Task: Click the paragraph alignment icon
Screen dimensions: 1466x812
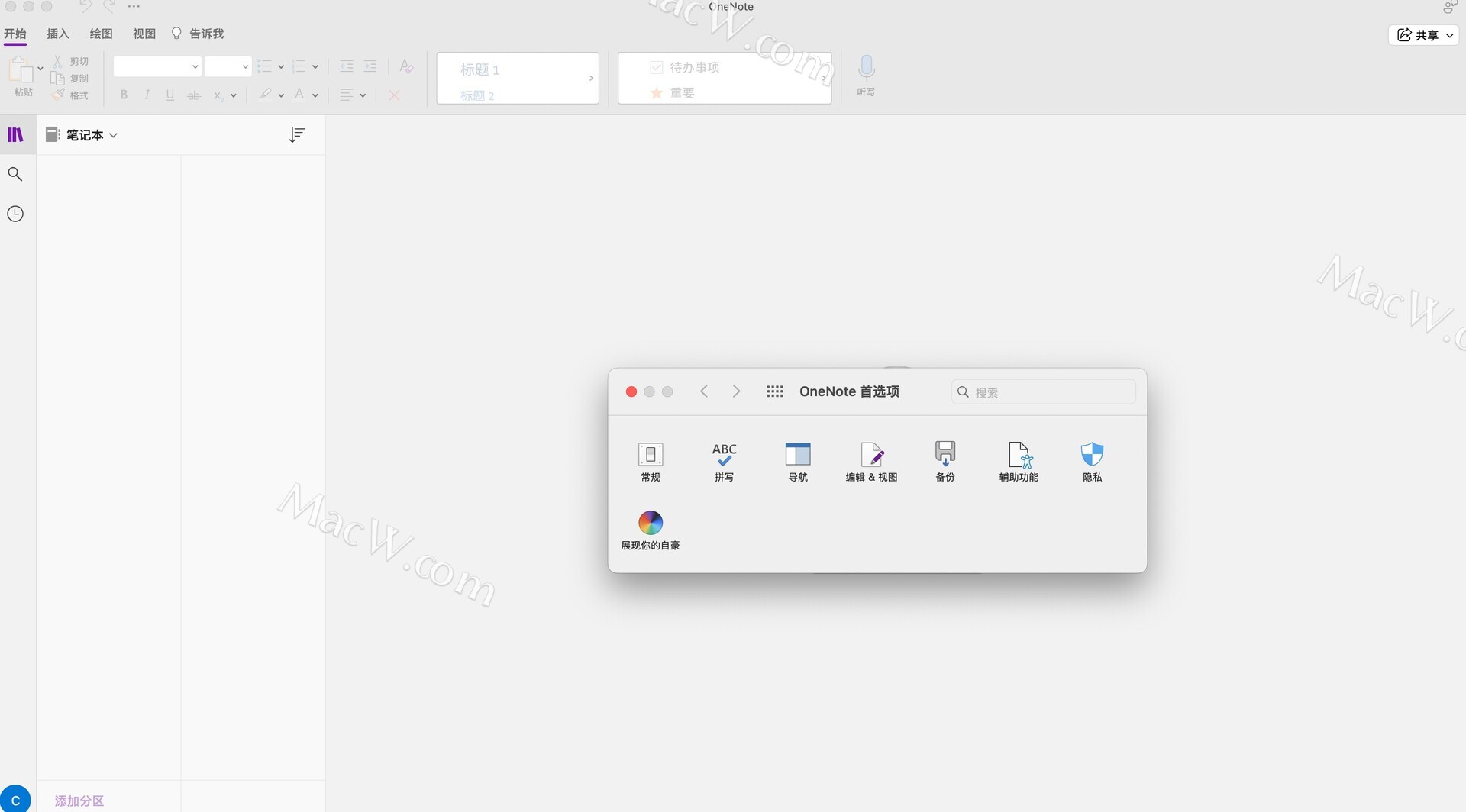Action: [x=347, y=95]
